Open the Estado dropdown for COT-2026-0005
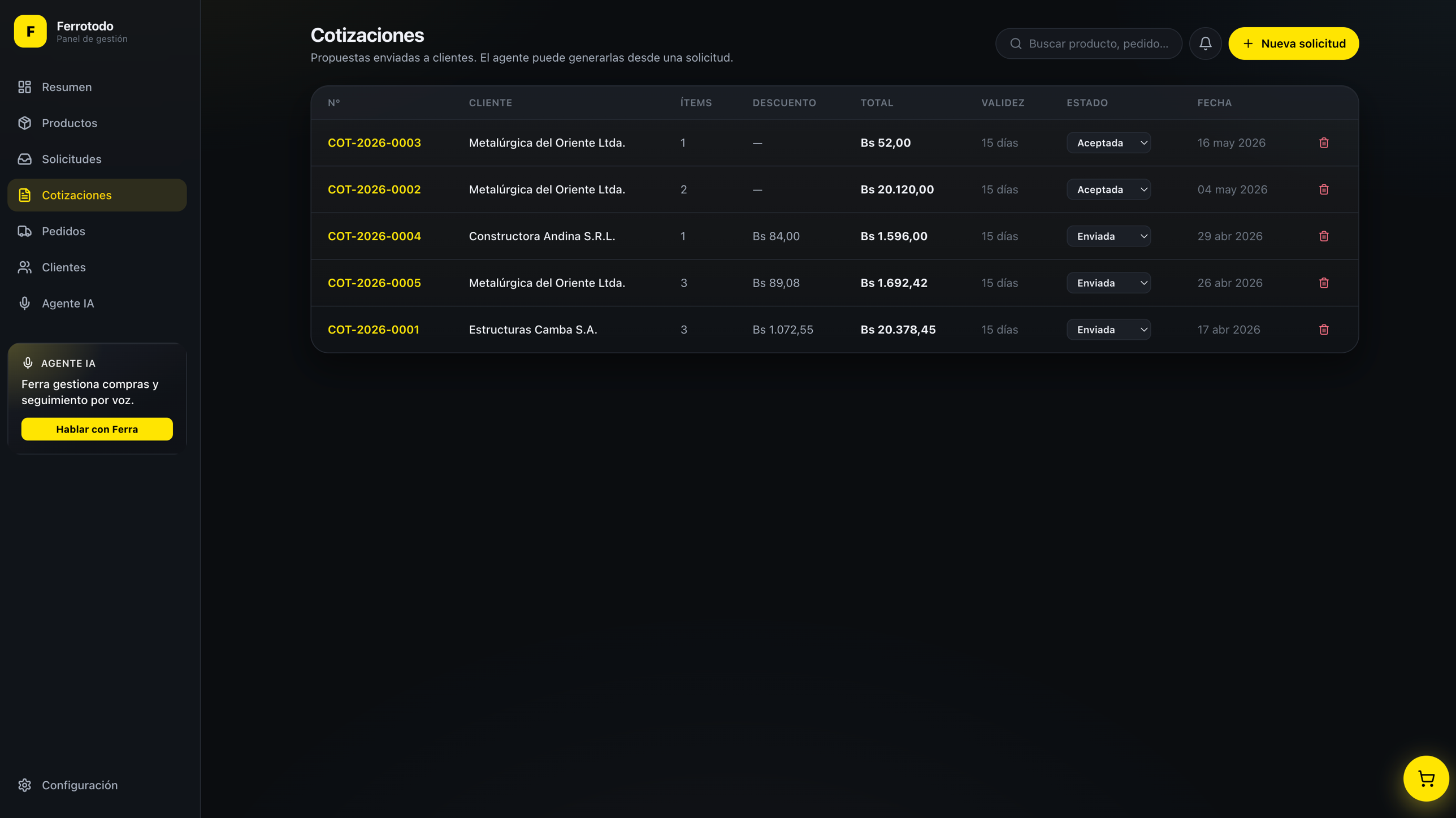This screenshot has height=818, width=1456. click(1108, 283)
